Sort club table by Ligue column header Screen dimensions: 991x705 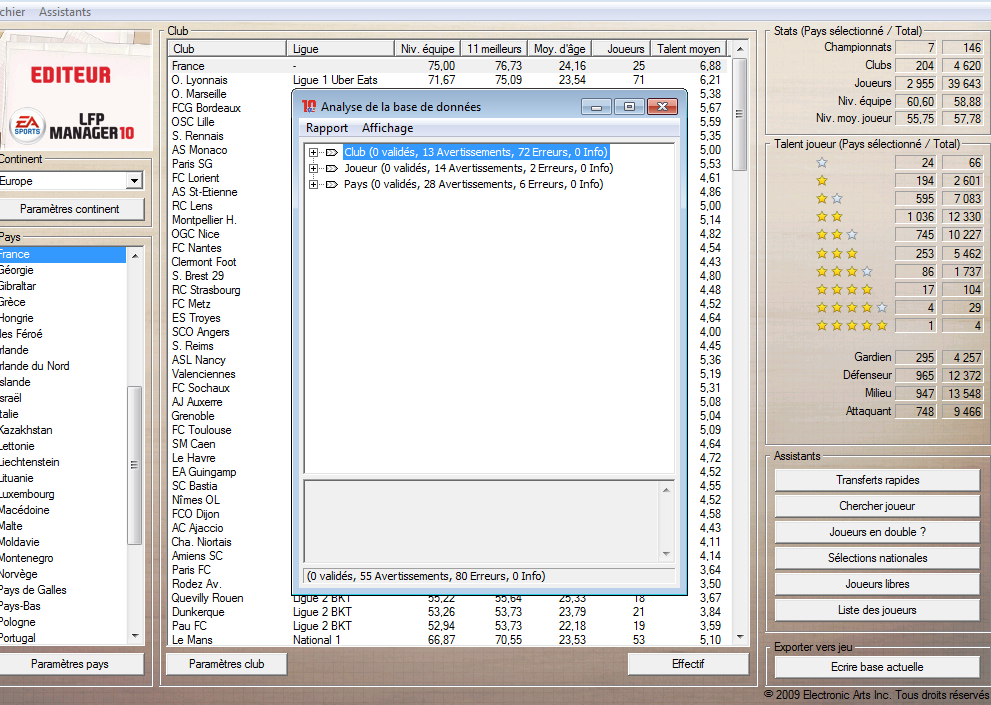coord(340,49)
